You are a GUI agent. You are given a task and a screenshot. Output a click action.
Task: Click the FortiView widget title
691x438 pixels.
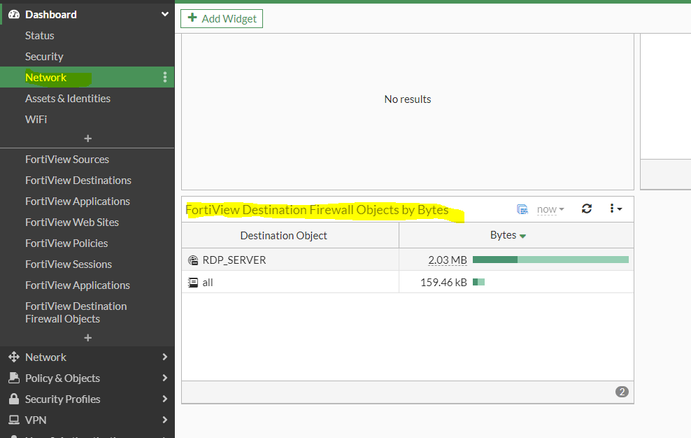coord(317,210)
